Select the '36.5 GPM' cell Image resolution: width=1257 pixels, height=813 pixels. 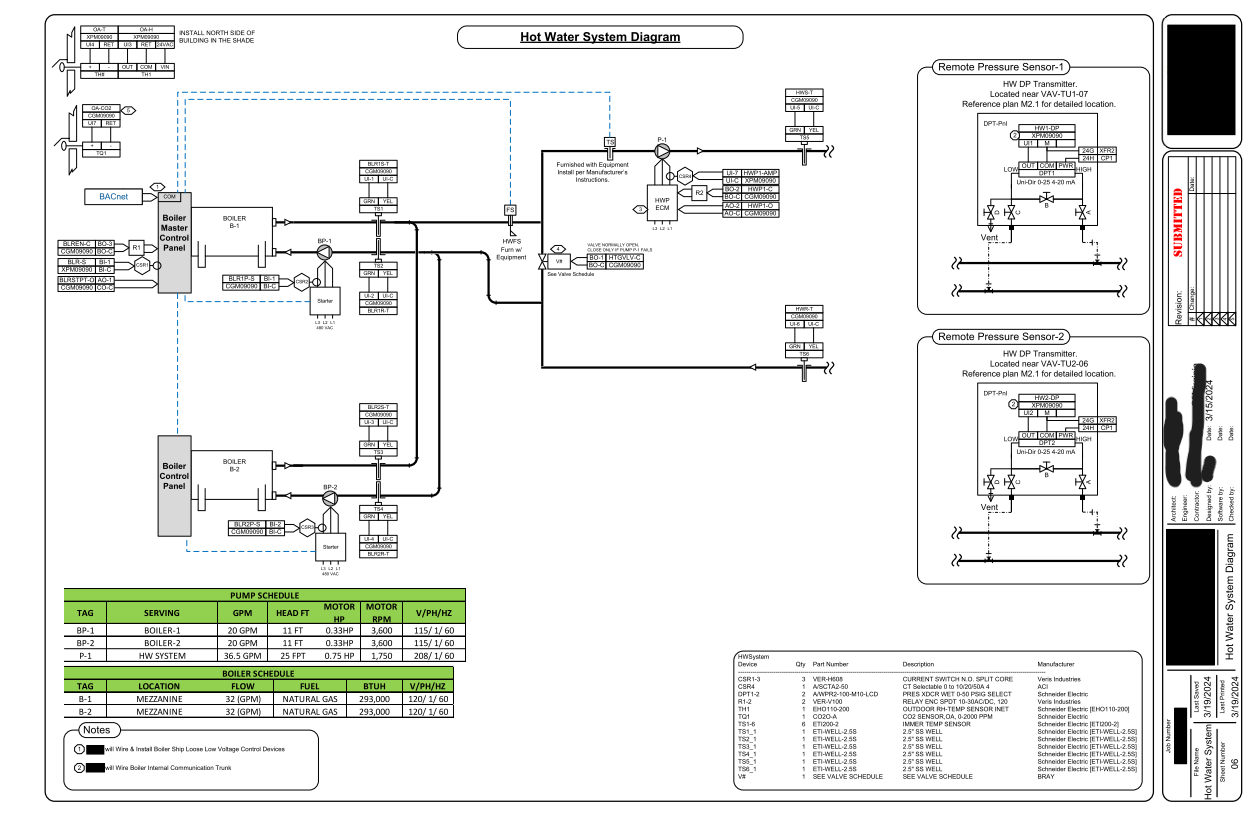pyautogui.click(x=242, y=656)
